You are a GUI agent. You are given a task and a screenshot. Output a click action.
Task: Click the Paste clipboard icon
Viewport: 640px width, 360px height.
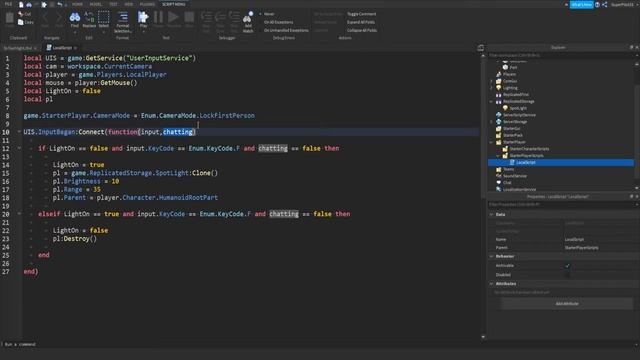[x=9, y=18]
